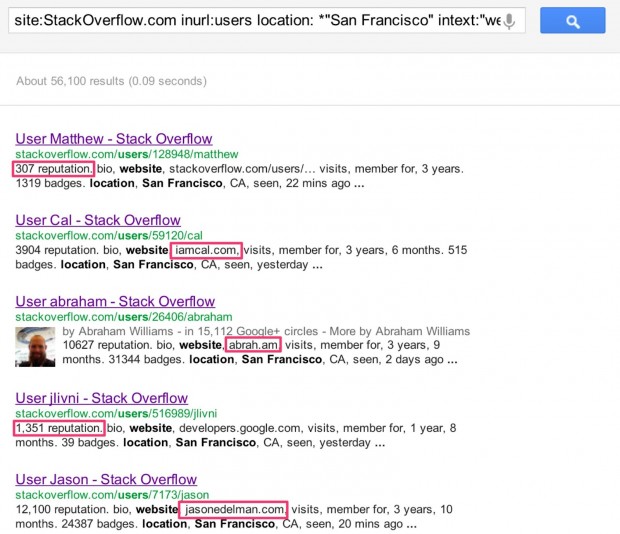Click the blue magnifier search button
The image size is (620, 534).
point(573,20)
